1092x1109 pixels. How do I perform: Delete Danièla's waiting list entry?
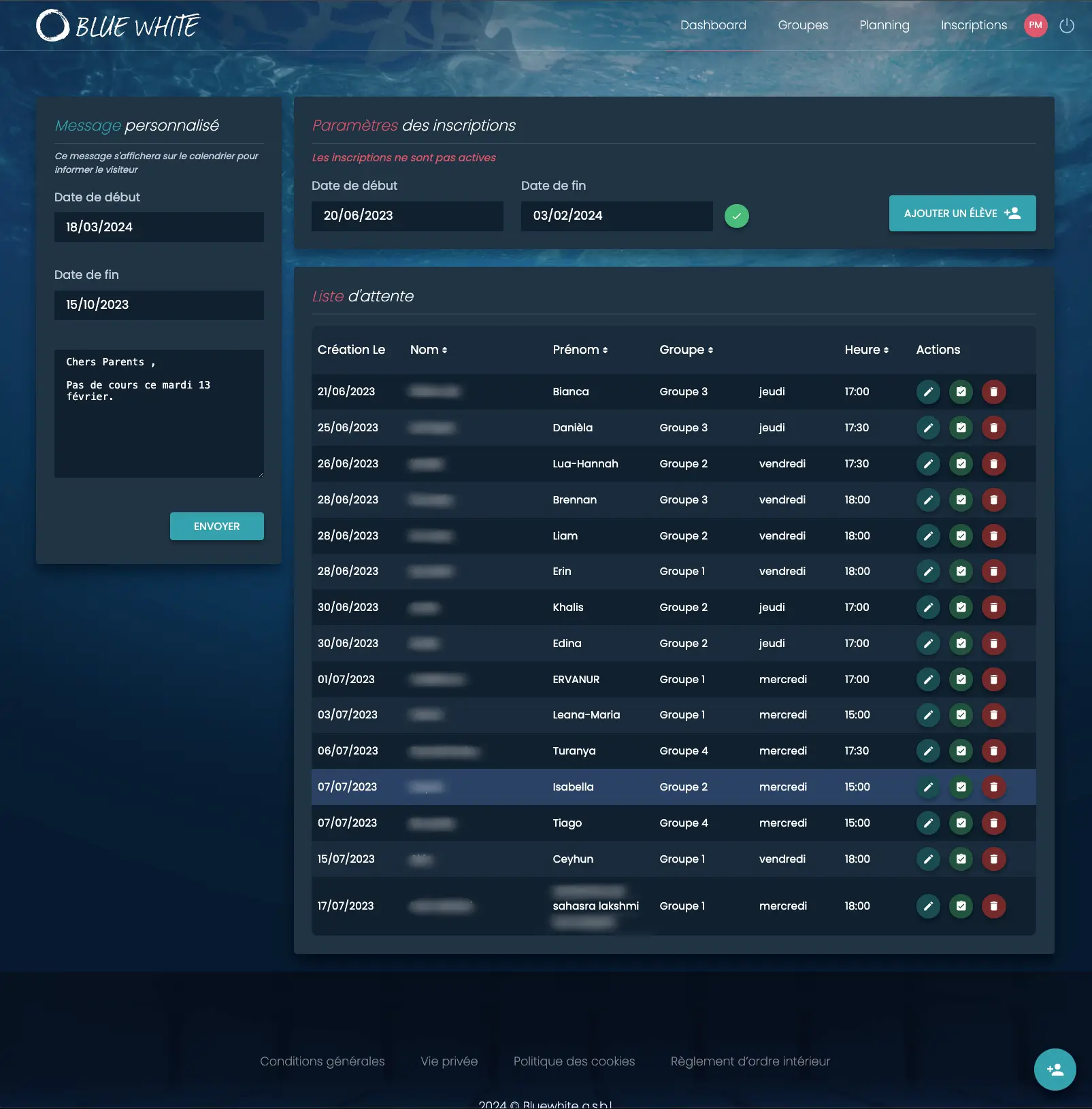point(993,428)
